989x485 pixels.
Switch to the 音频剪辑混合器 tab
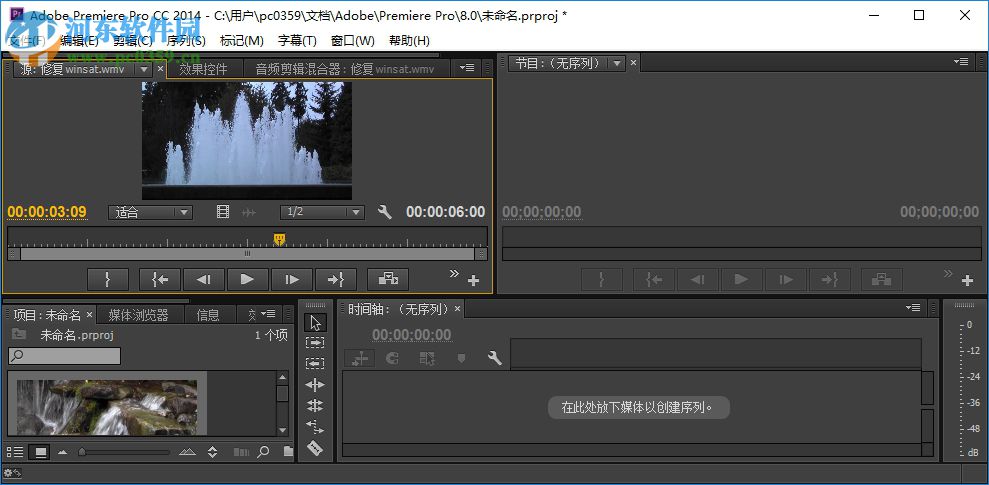(x=344, y=69)
